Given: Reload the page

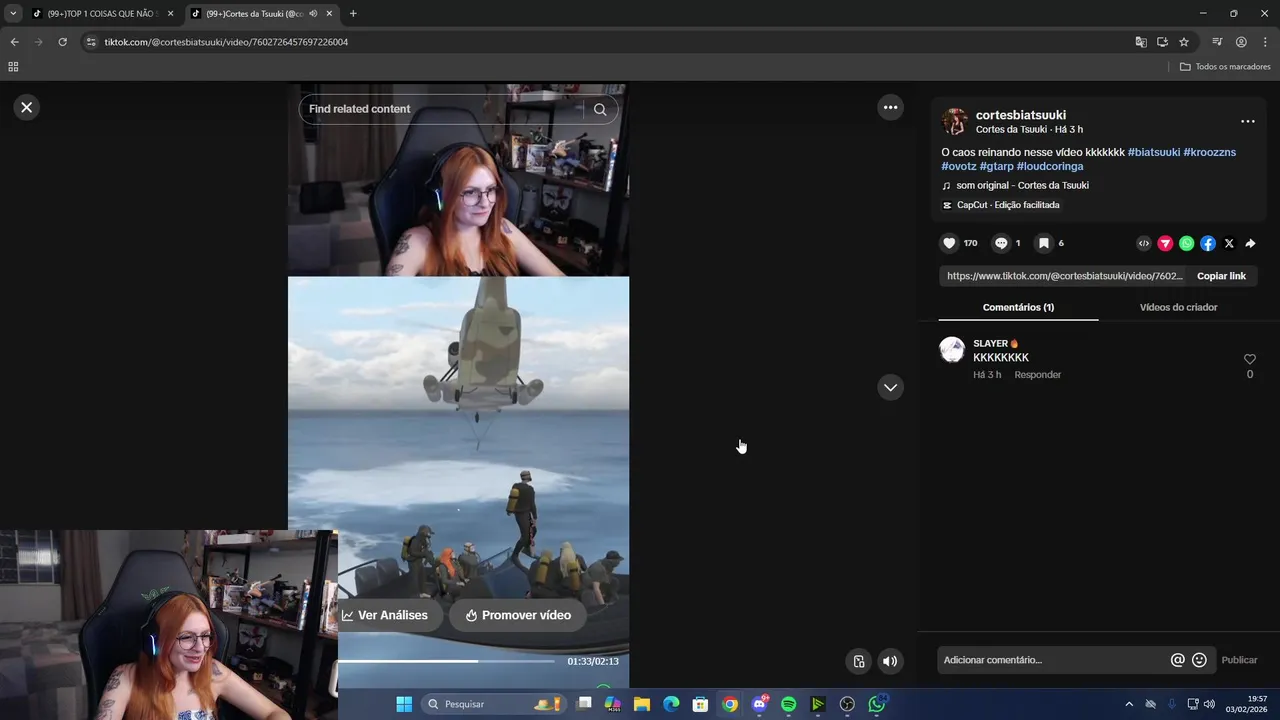Looking at the screenshot, I should tap(62, 42).
